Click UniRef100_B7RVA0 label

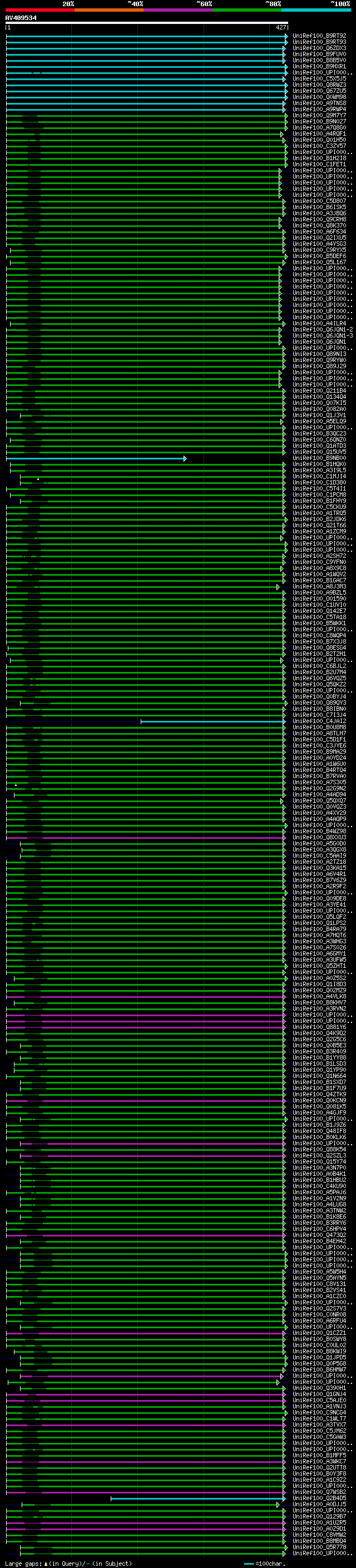coord(319,776)
